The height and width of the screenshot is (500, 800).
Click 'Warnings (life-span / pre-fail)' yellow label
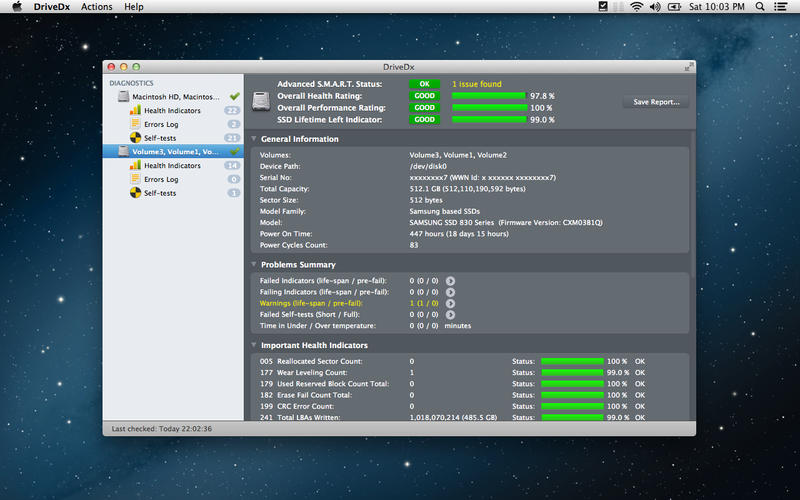click(311, 303)
